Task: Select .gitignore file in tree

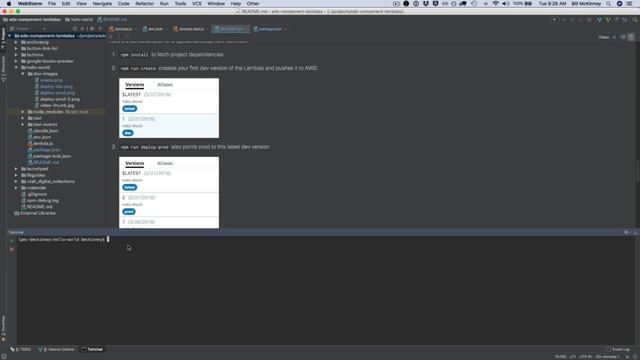Action: [x=34, y=194]
